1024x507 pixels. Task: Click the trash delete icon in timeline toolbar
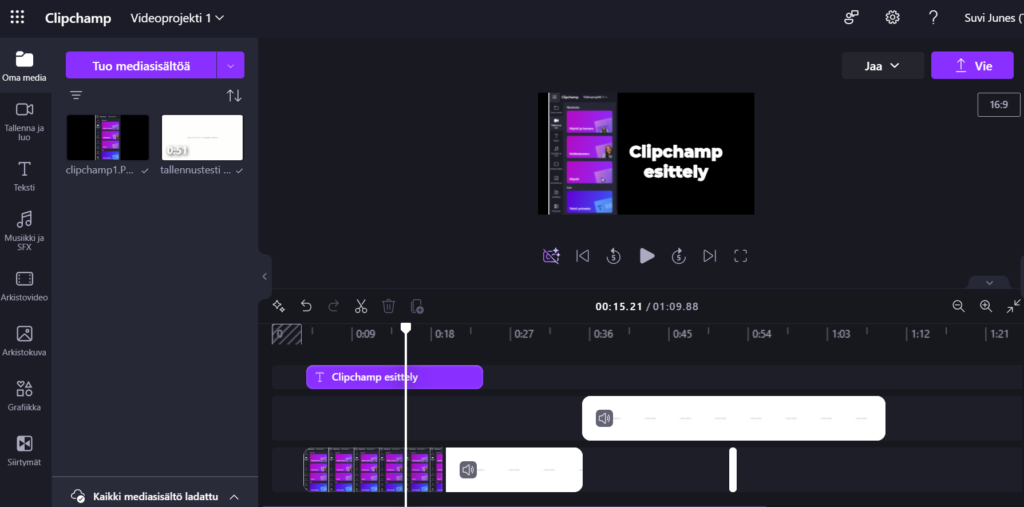pyautogui.click(x=389, y=306)
